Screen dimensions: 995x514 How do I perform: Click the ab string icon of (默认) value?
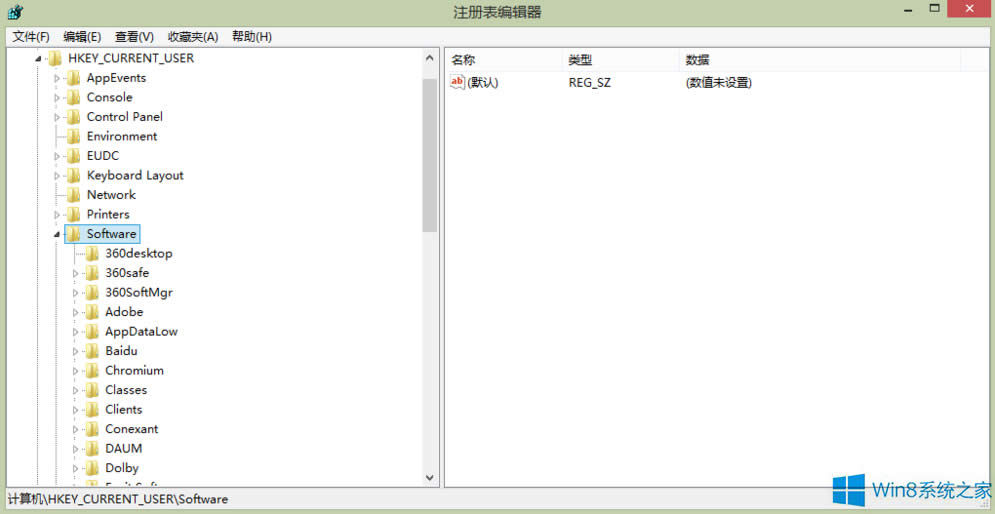pos(458,82)
